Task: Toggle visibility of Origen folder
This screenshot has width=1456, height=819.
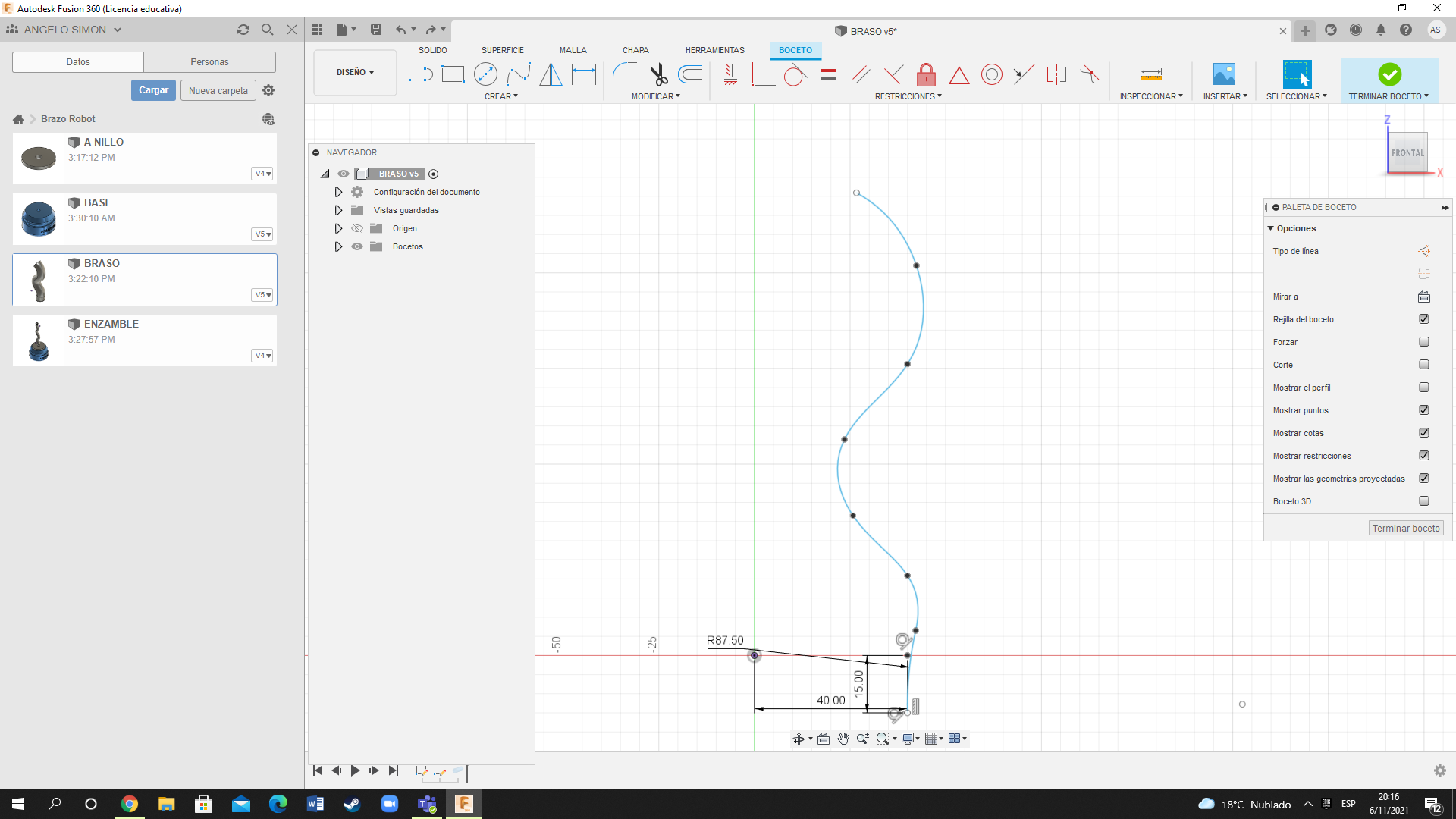Action: coord(357,228)
